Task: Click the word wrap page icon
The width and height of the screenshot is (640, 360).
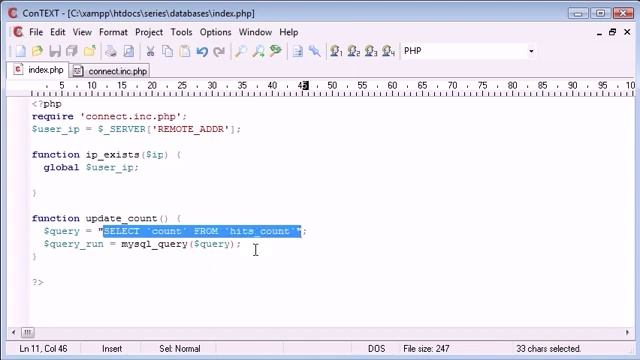Action: coord(298,51)
